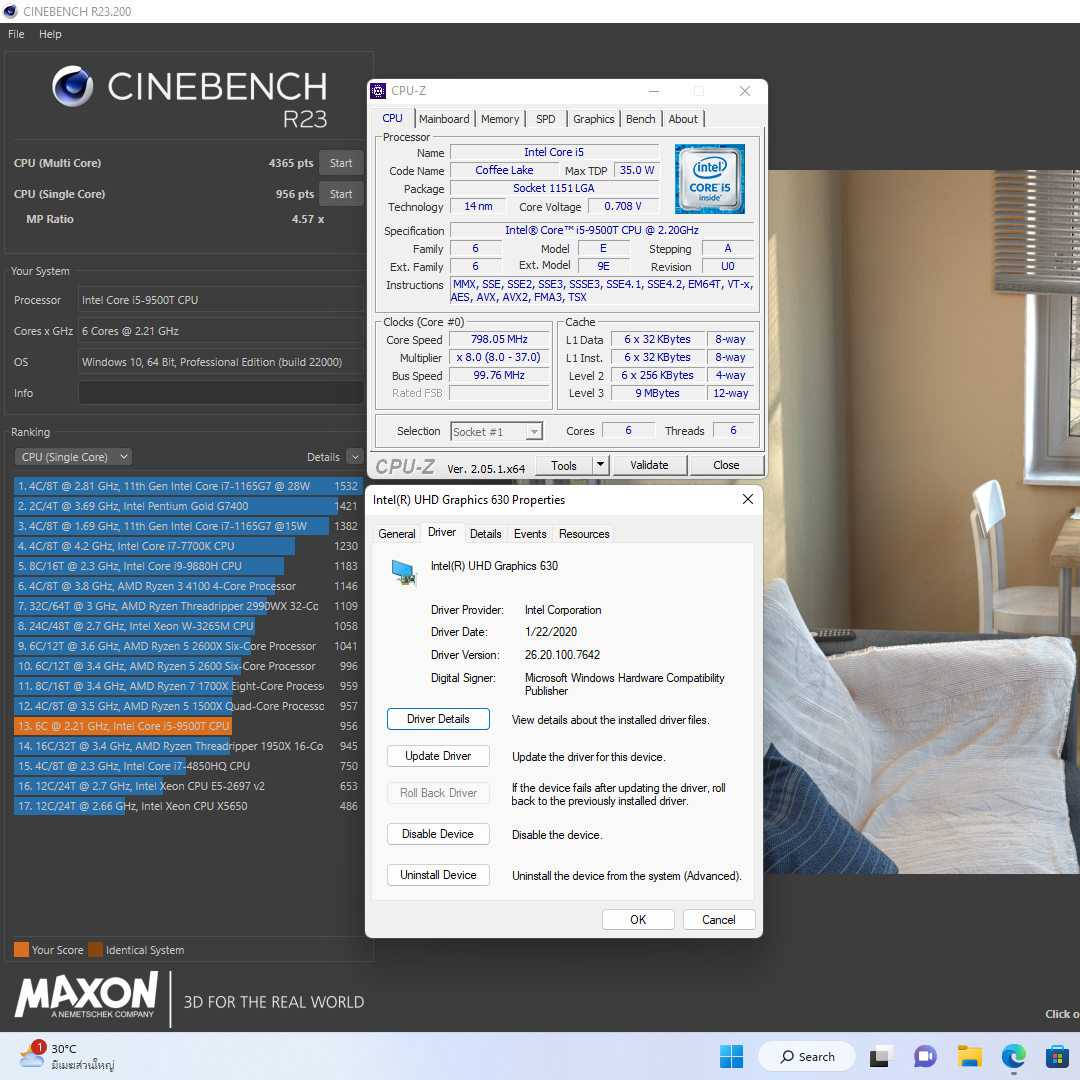This screenshot has height=1080, width=1080.
Task: Start the CPU (Multi Core) benchmark
Action: click(x=341, y=163)
